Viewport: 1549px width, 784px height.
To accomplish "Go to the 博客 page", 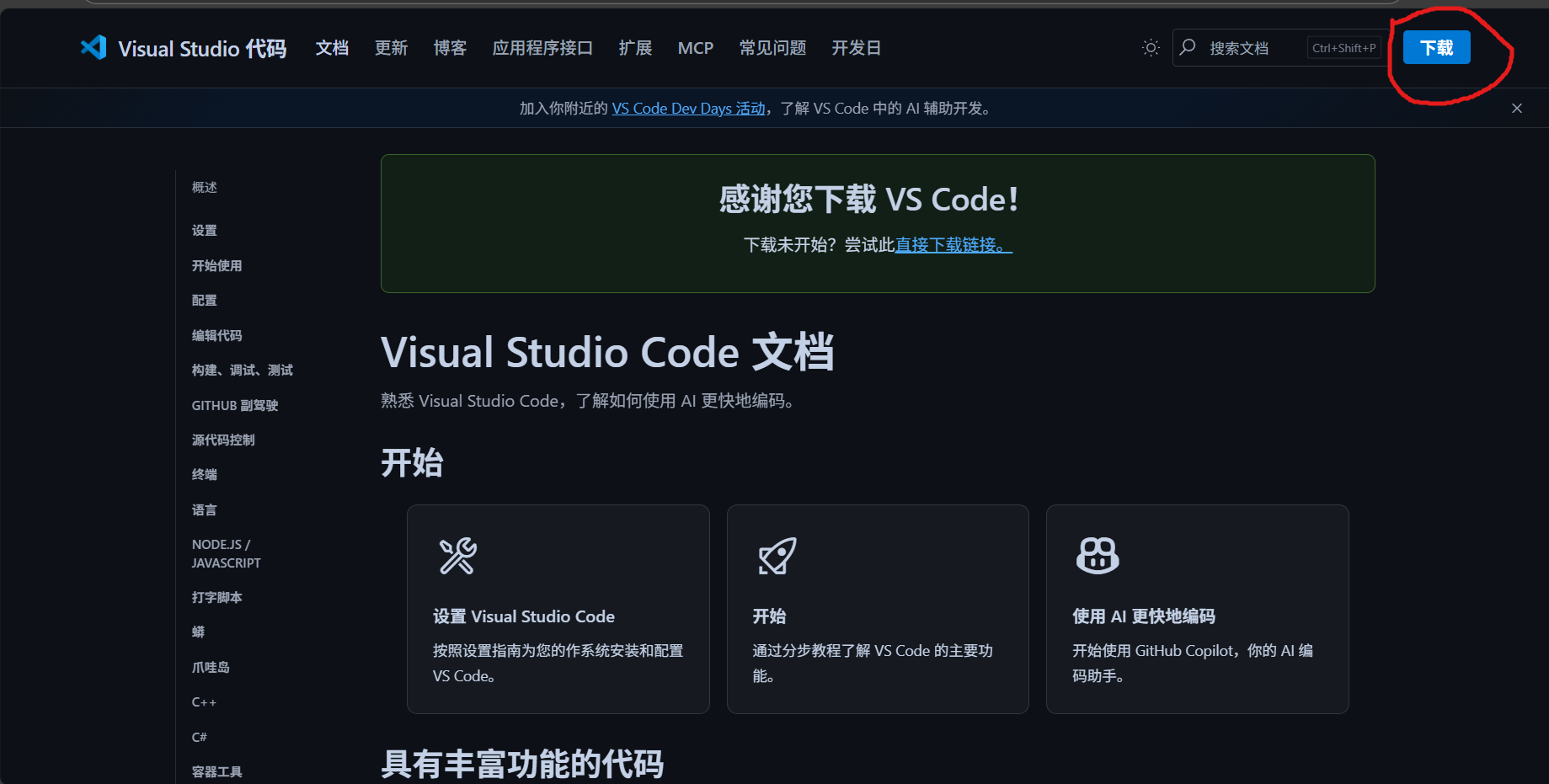I will tap(450, 48).
